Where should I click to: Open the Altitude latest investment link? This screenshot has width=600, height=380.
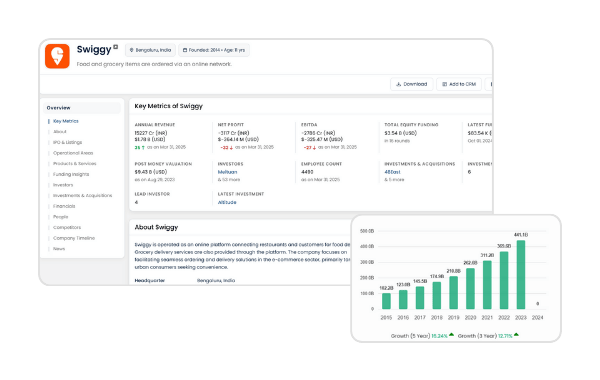(x=227, y=202)
